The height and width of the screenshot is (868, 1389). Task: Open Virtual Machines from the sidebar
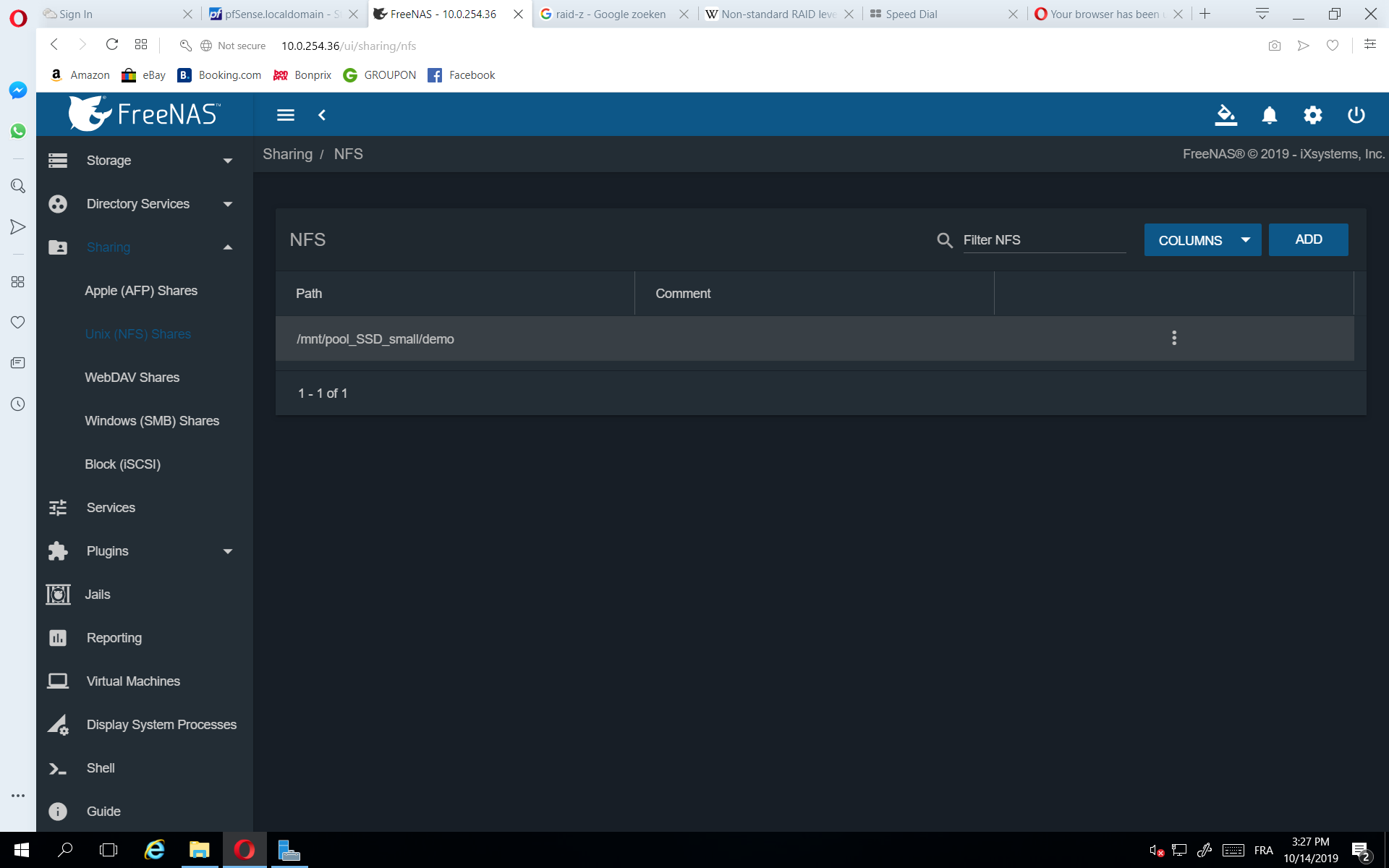click(x=133, y=681)
